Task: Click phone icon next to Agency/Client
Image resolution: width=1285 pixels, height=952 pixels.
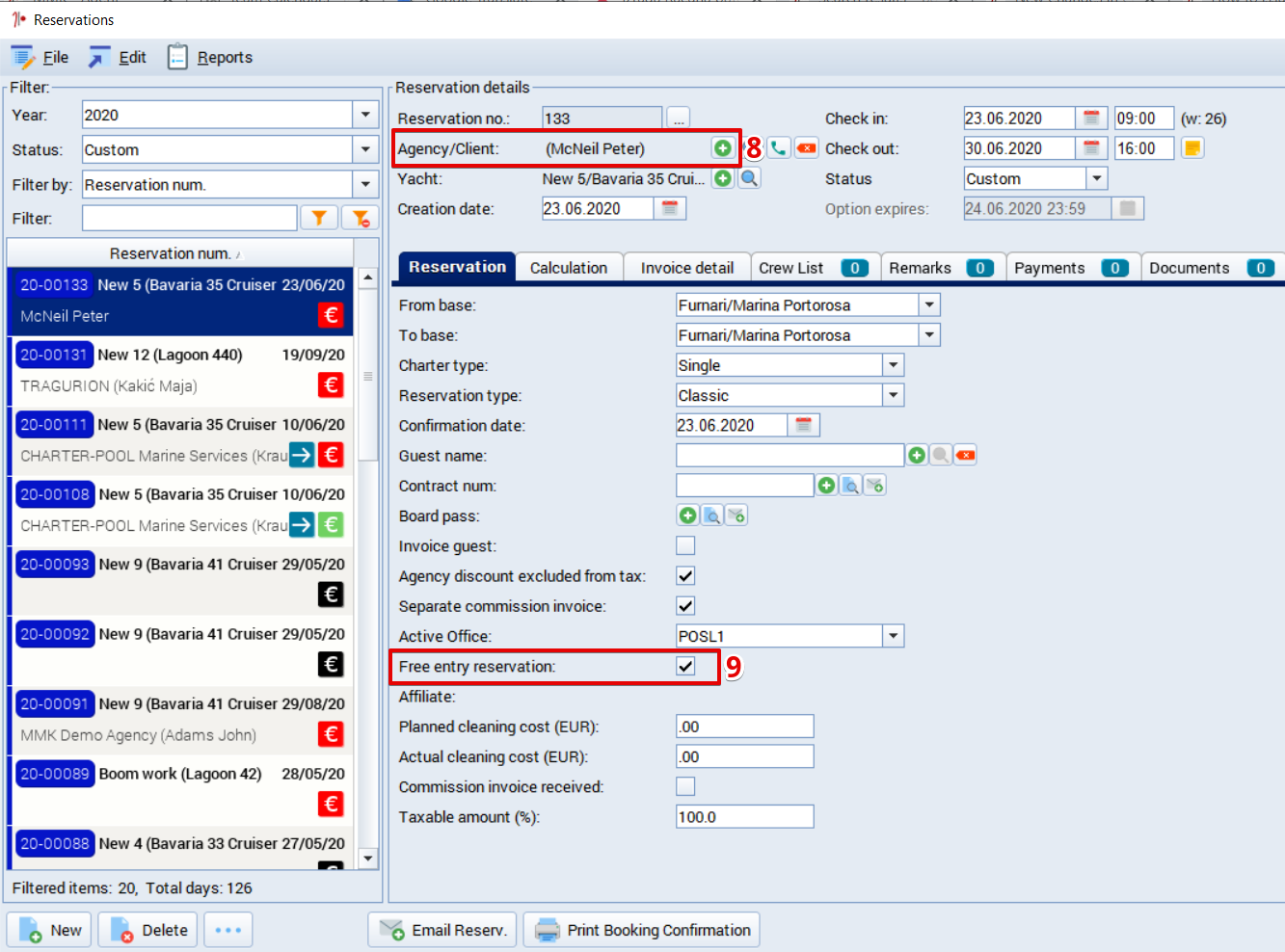Action: pyautogui.click(x=779, y=148)
